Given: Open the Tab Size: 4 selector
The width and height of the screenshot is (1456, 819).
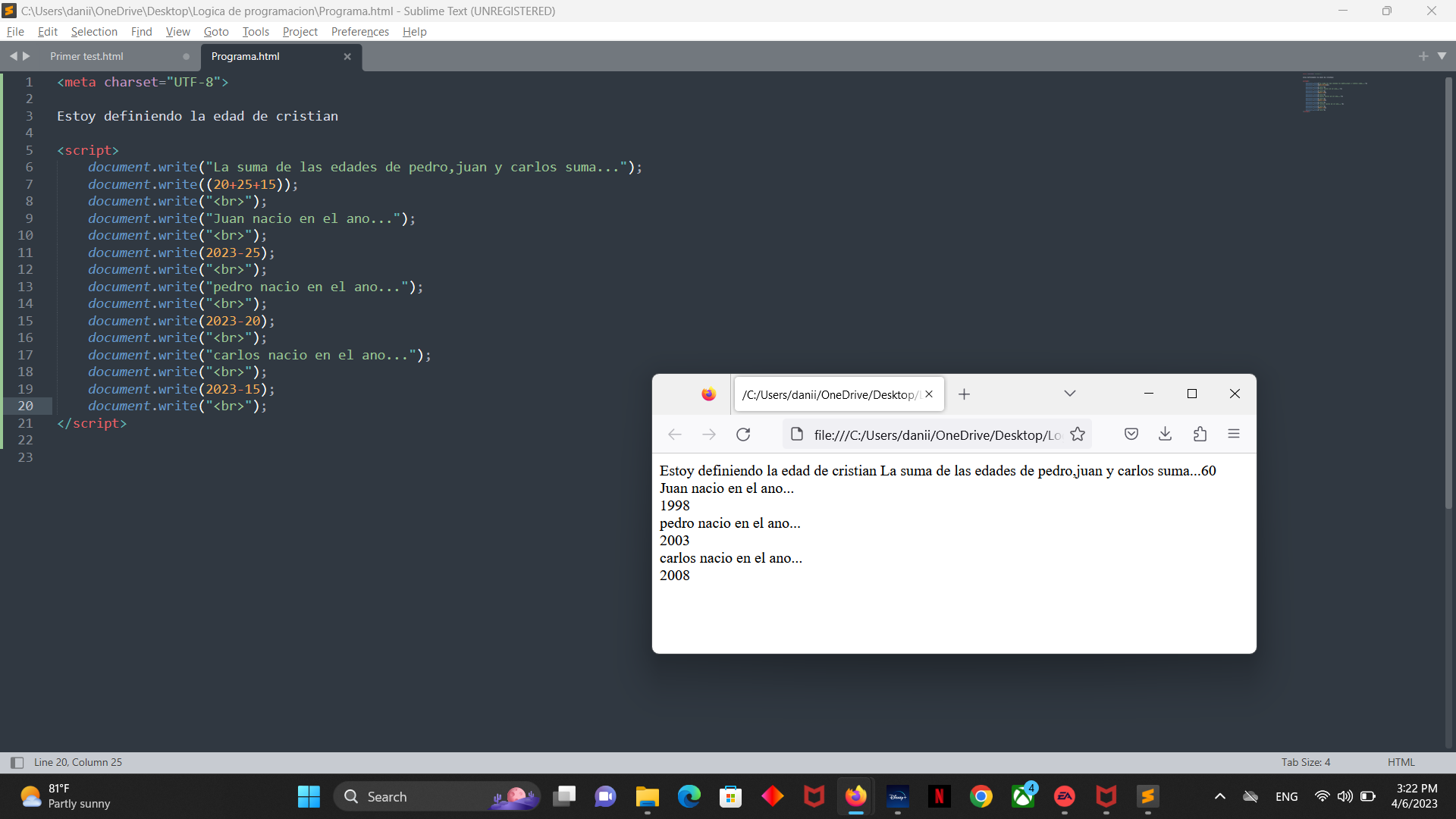Looking at the screenshot, I should click(x=1306, y=762).
